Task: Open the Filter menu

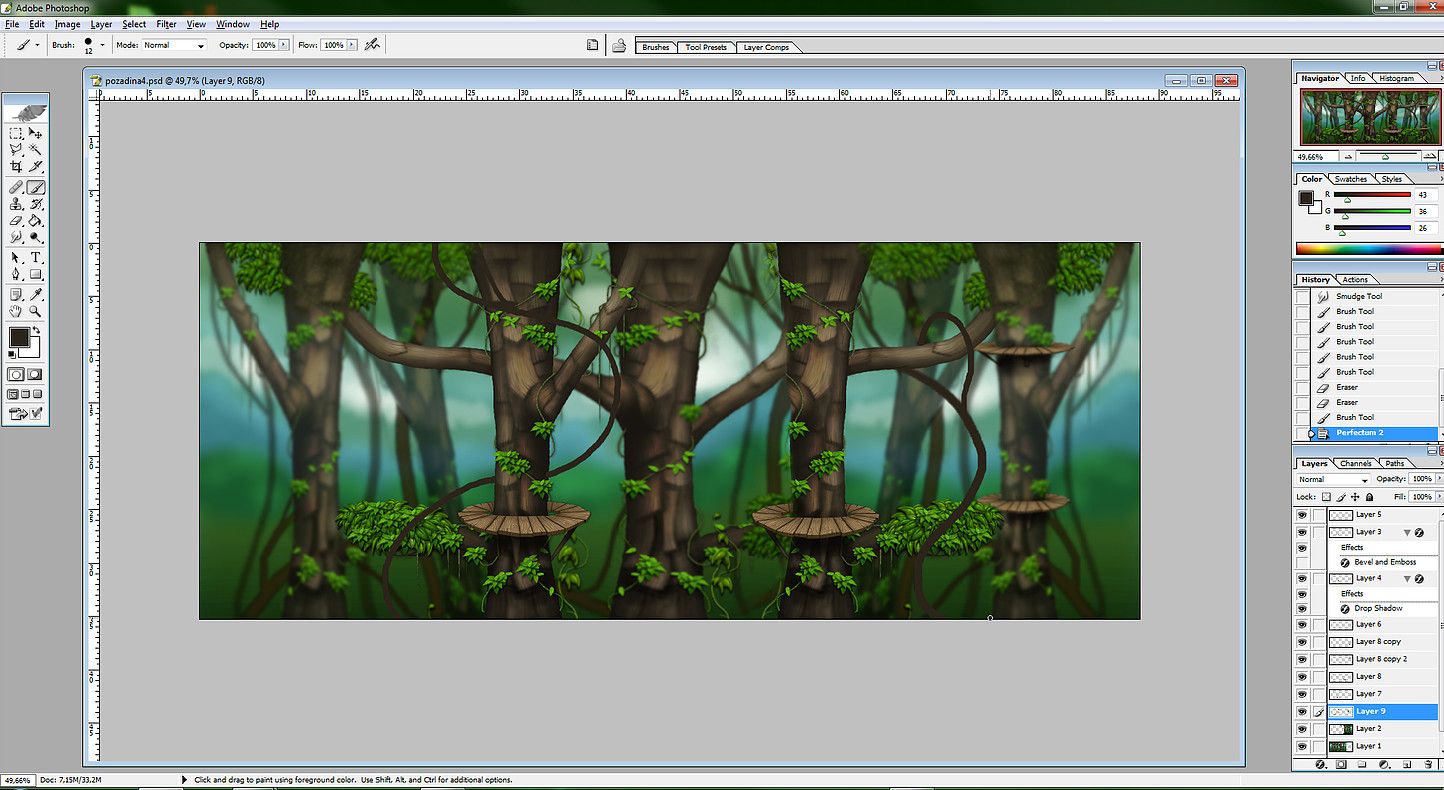Action: 166,24
